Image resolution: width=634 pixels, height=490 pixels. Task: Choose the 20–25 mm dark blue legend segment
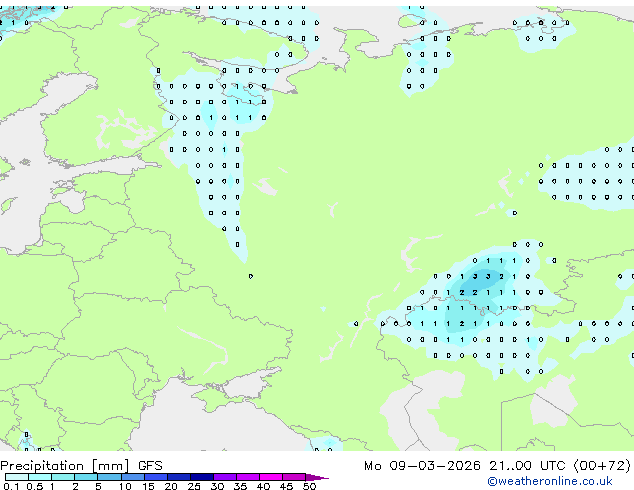(179, 477)
